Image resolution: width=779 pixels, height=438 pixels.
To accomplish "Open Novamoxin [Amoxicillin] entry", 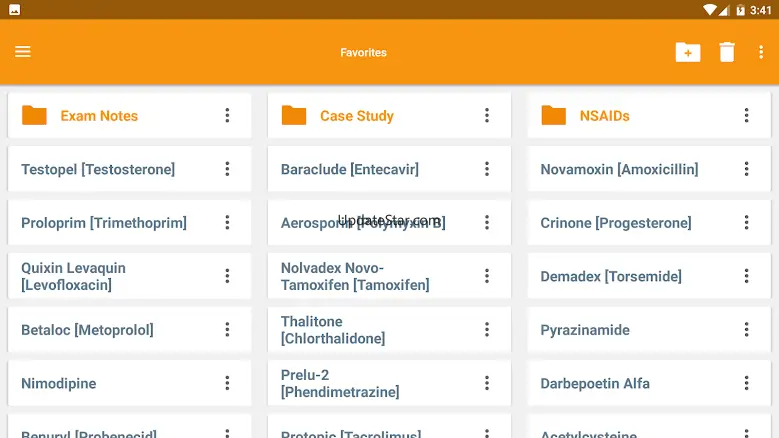I will (649, 169).
